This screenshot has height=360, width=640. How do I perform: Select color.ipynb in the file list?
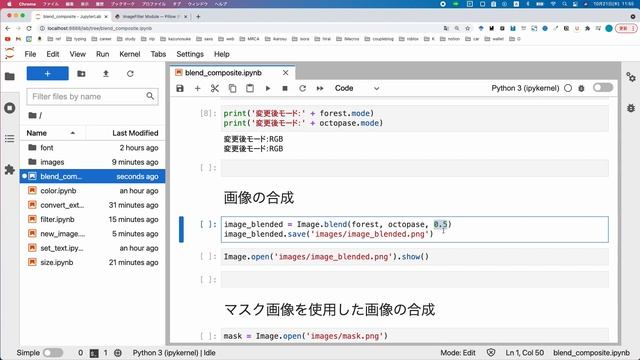click(93, 191)
